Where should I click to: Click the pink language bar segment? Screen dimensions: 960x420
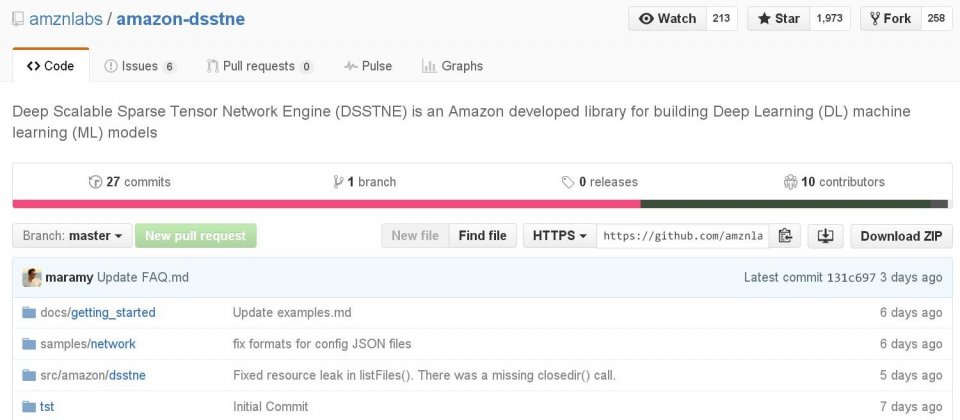(x=326, y=204)
